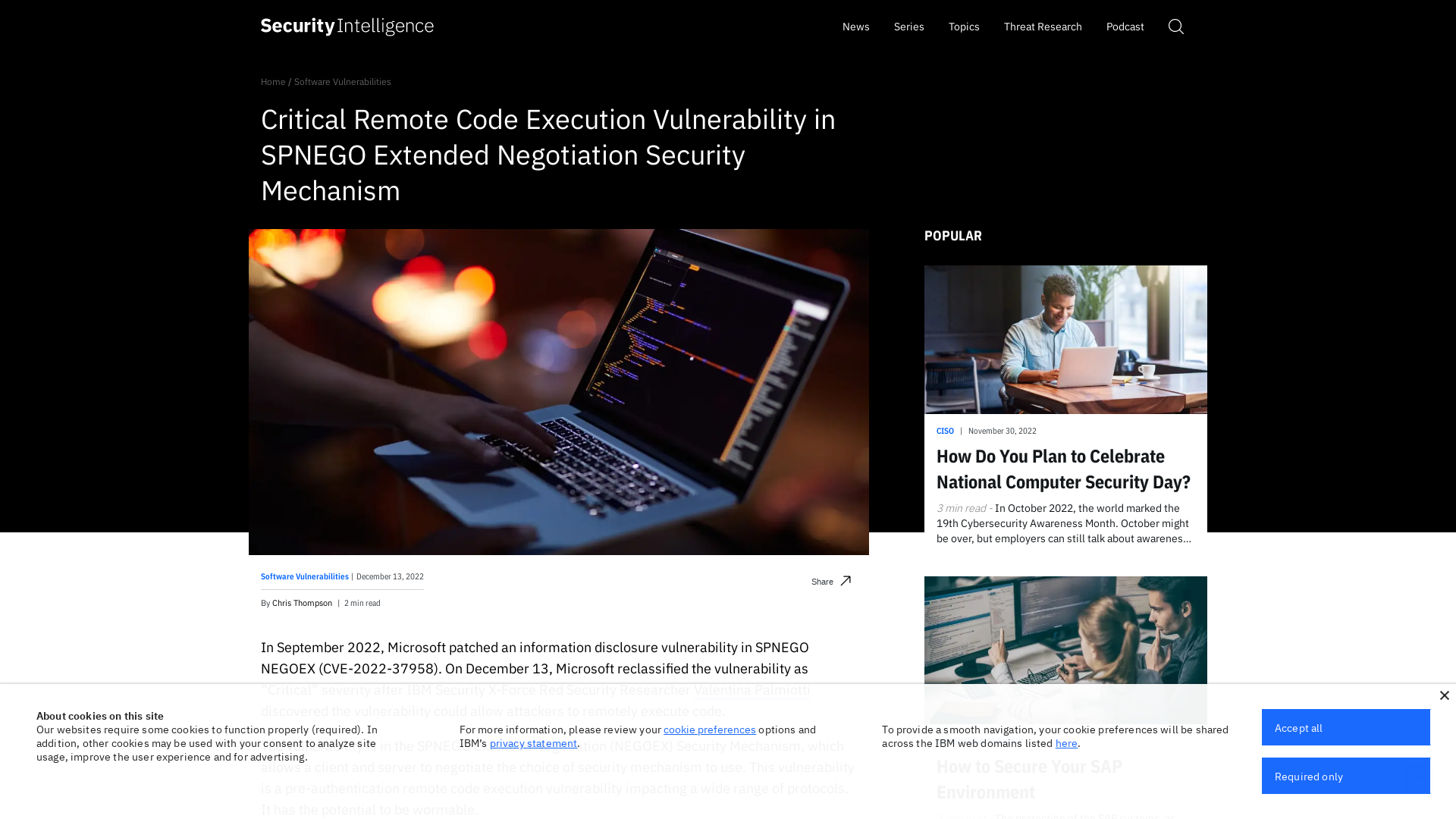Expand the Series navigation menu item

909,26
